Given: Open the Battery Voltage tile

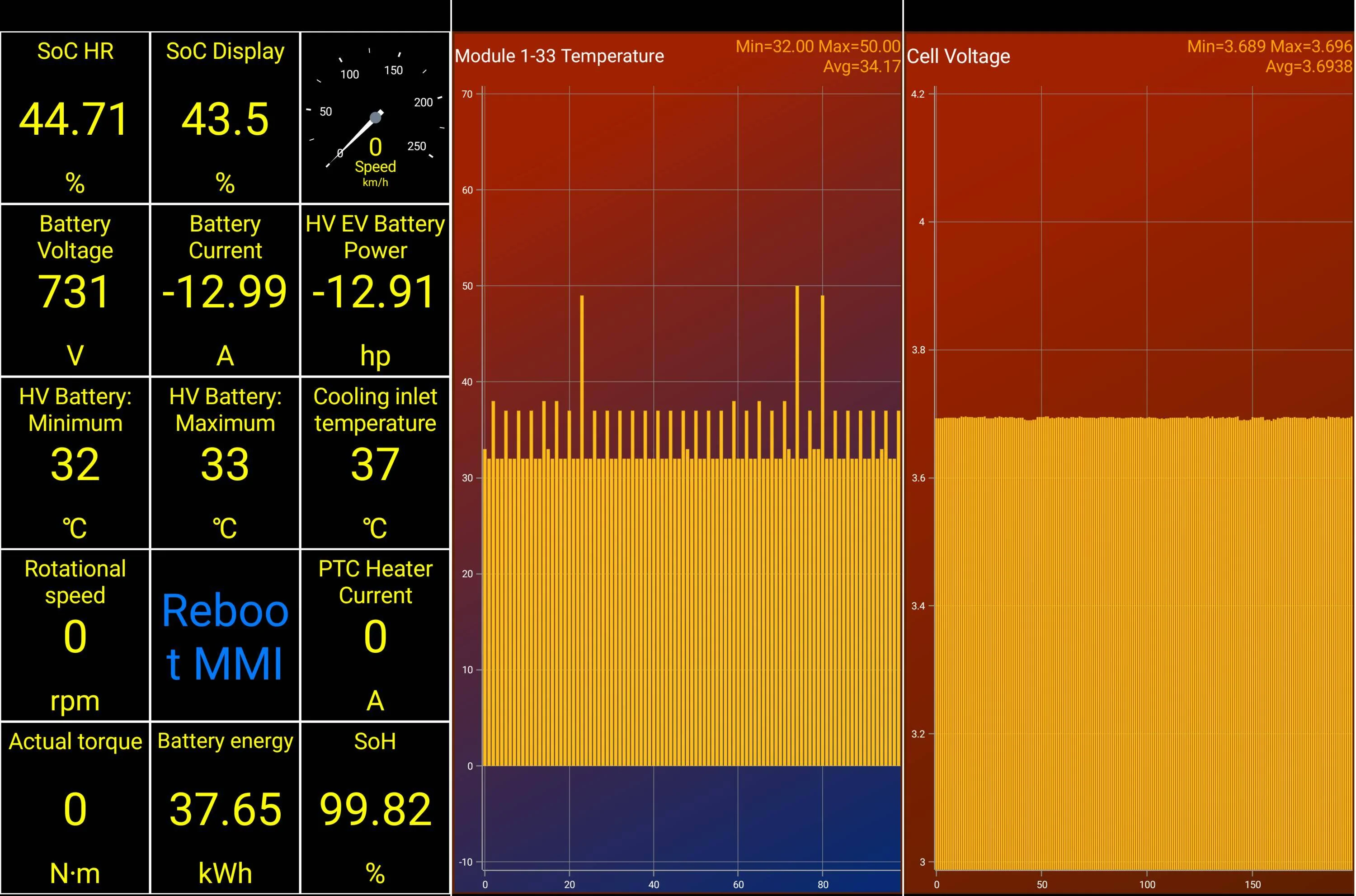Looking at the screenshot, I should click(75, 290).
